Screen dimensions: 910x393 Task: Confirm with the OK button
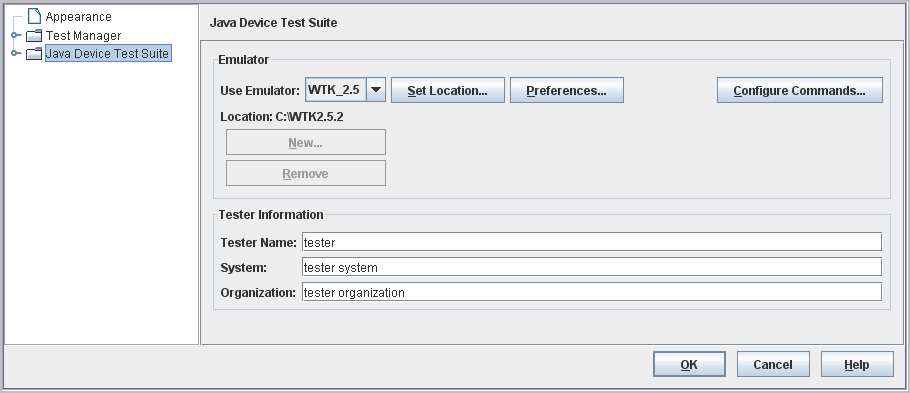pyautogui.click(x=689, y=364)
